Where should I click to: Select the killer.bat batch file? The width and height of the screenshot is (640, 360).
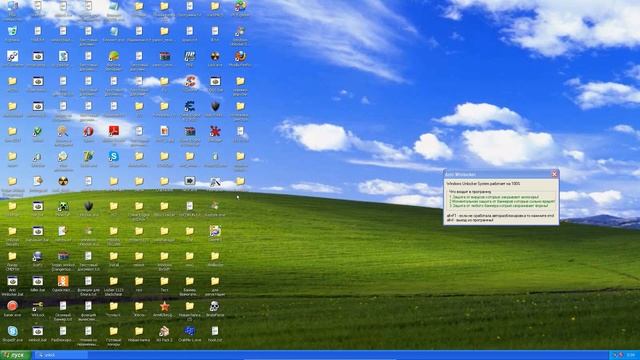[38, 281]
